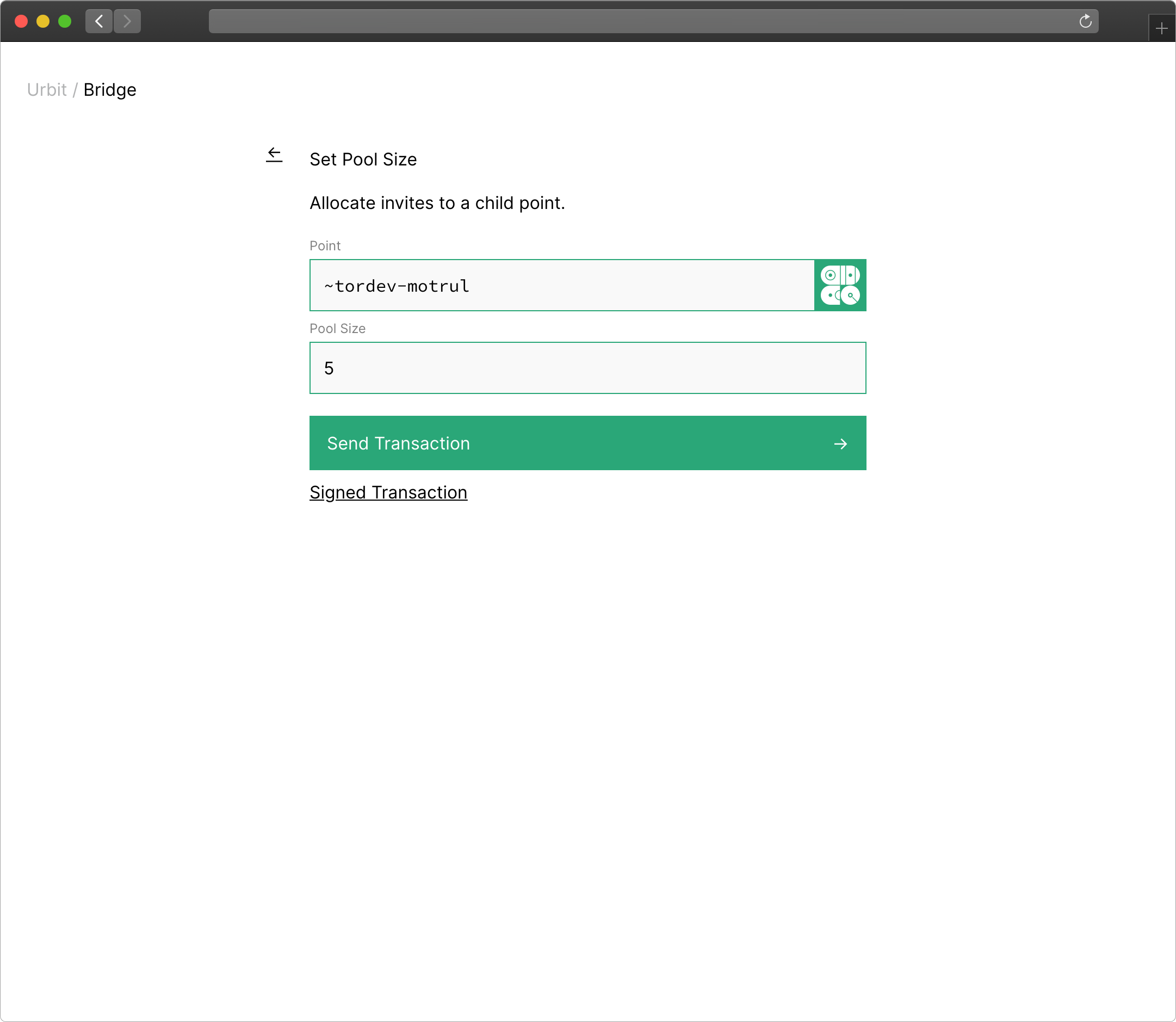Click the Set Pool Size heading
1176x1022 pixels.
pos(363,159)
